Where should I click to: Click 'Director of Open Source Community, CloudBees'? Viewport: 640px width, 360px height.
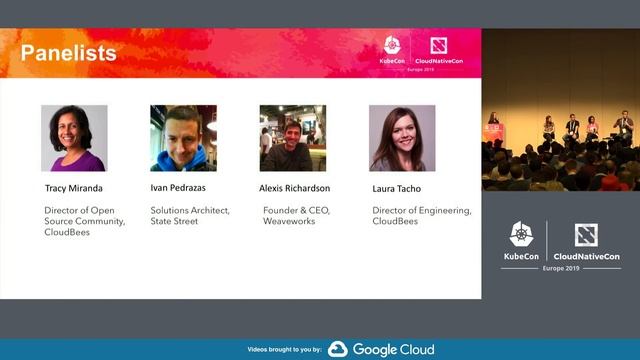(84, 221)
